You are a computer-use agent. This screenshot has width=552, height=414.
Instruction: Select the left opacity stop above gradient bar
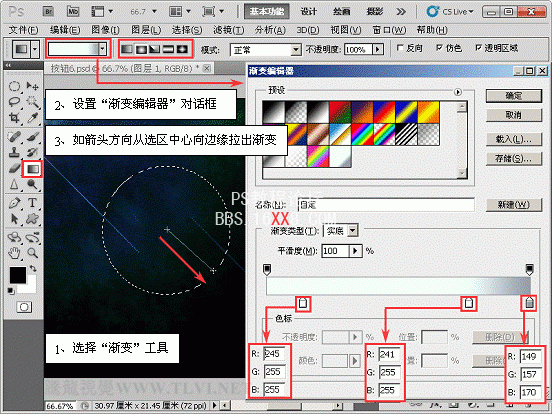point(267,270)
